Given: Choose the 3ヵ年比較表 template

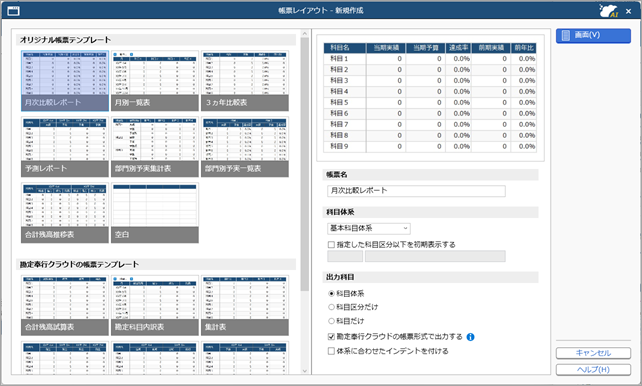Looking at the screenshot, I should (245, 81).
